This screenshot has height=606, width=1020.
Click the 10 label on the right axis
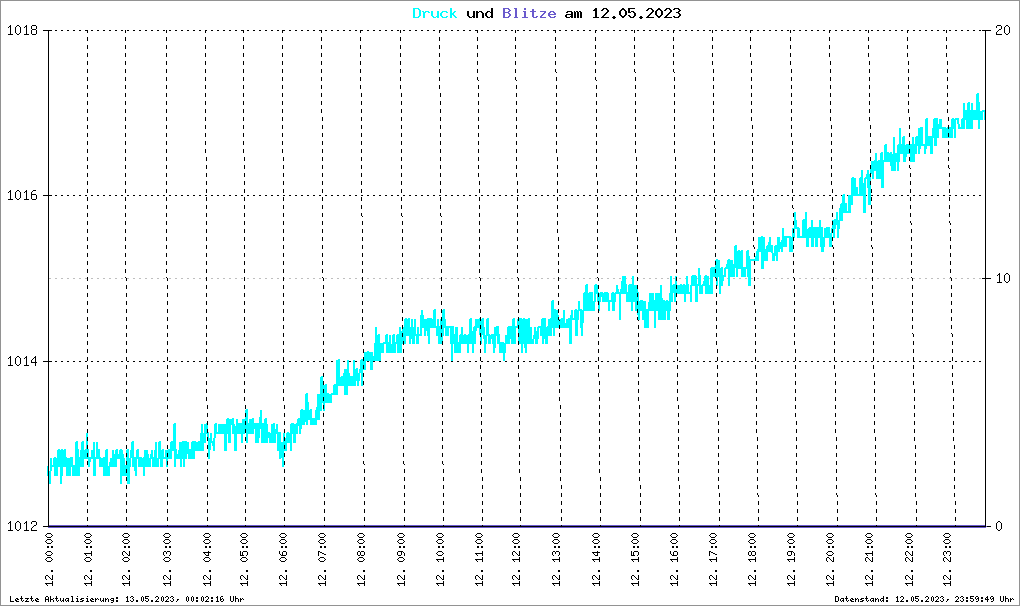coord(1000,278)
